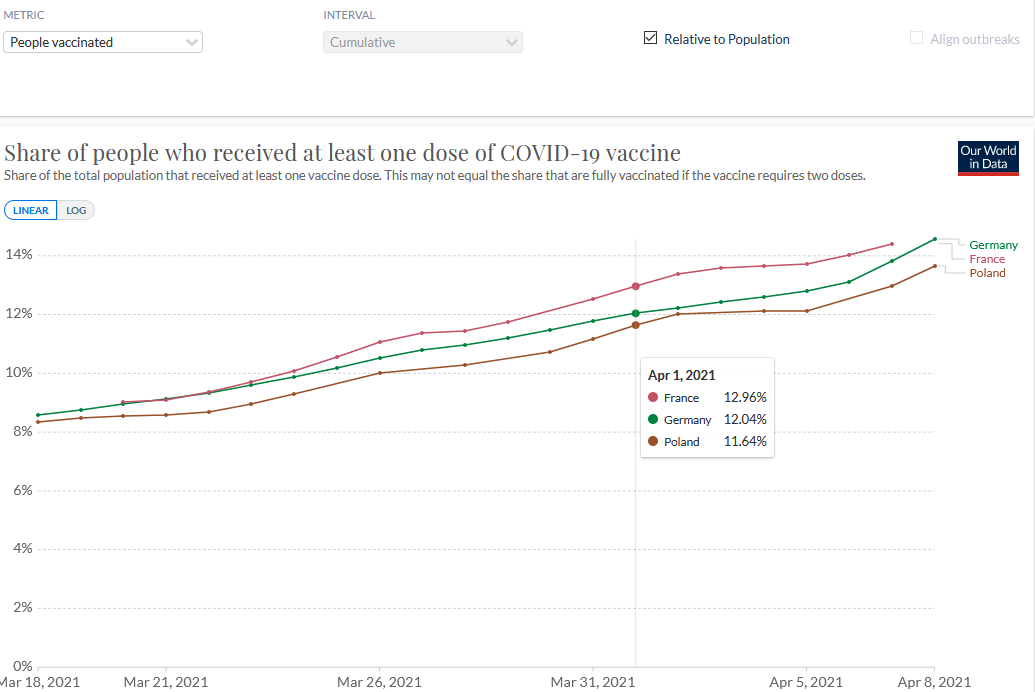1035x692 pixels.
Task: Click France data point on Apr 1
Action: pyautogui.click(x=636, y=287)
